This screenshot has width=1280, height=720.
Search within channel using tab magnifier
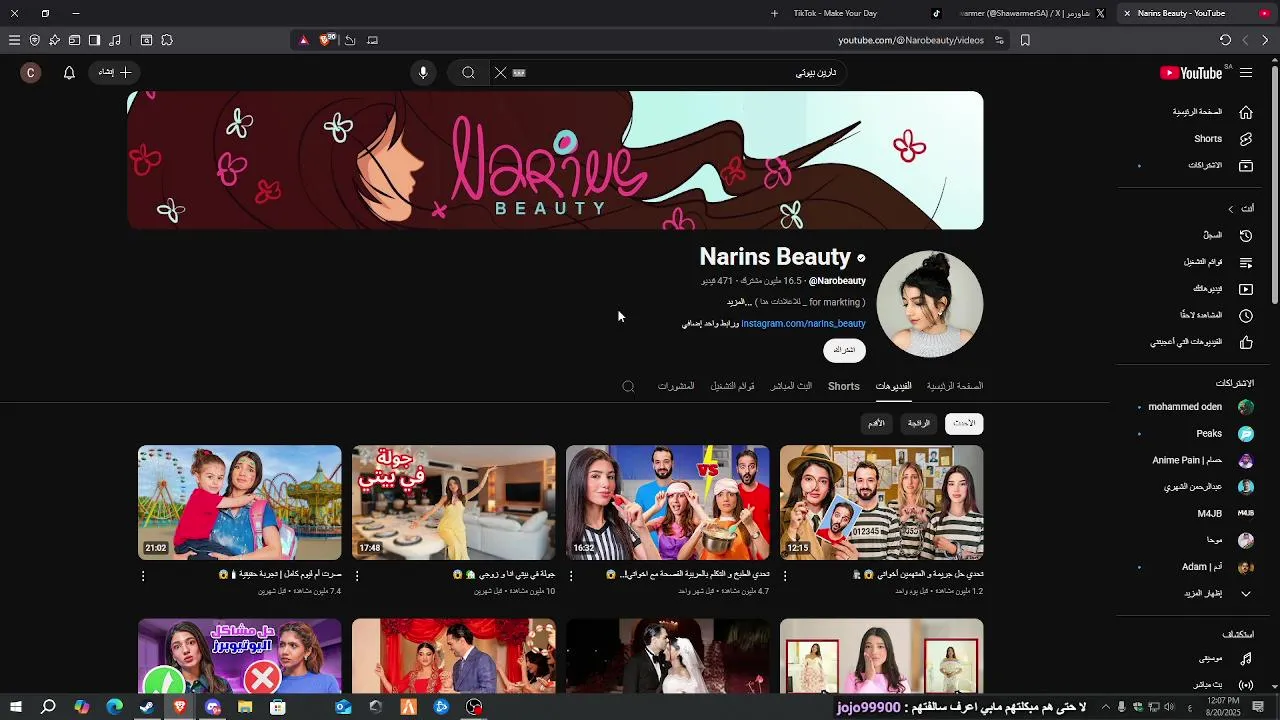(628, 386)
